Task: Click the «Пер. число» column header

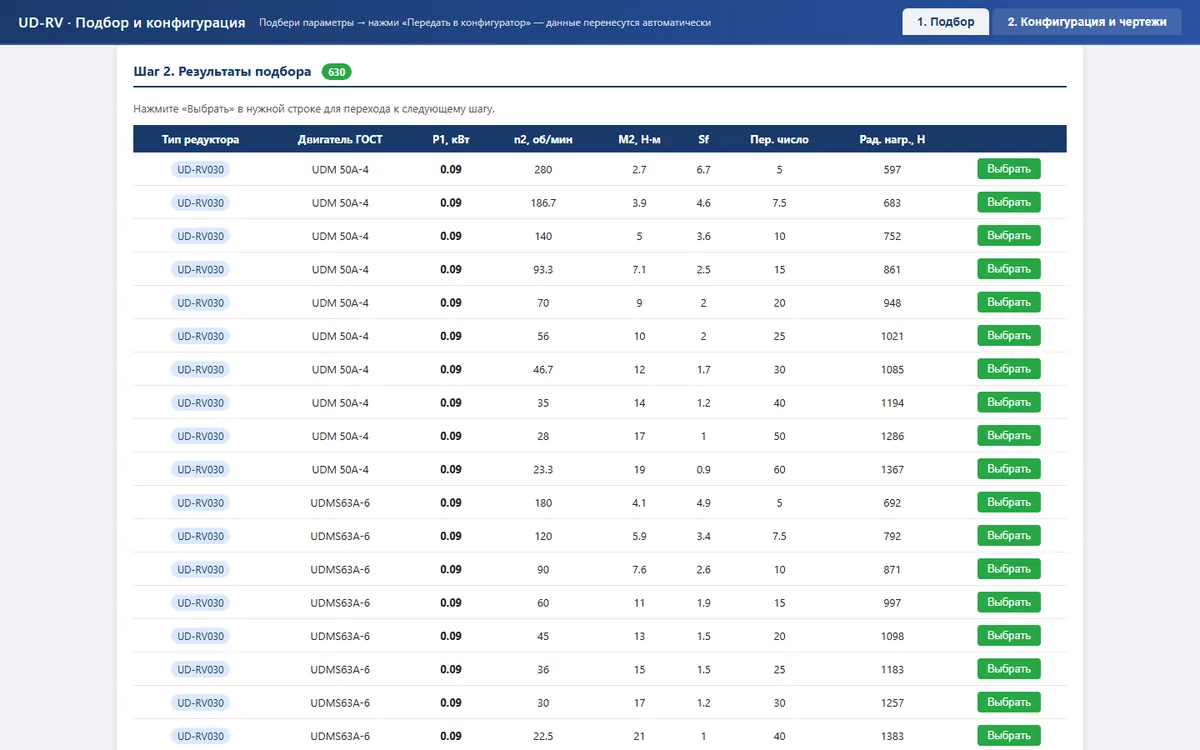Action: pyautogui.click(x=780, y=139)
